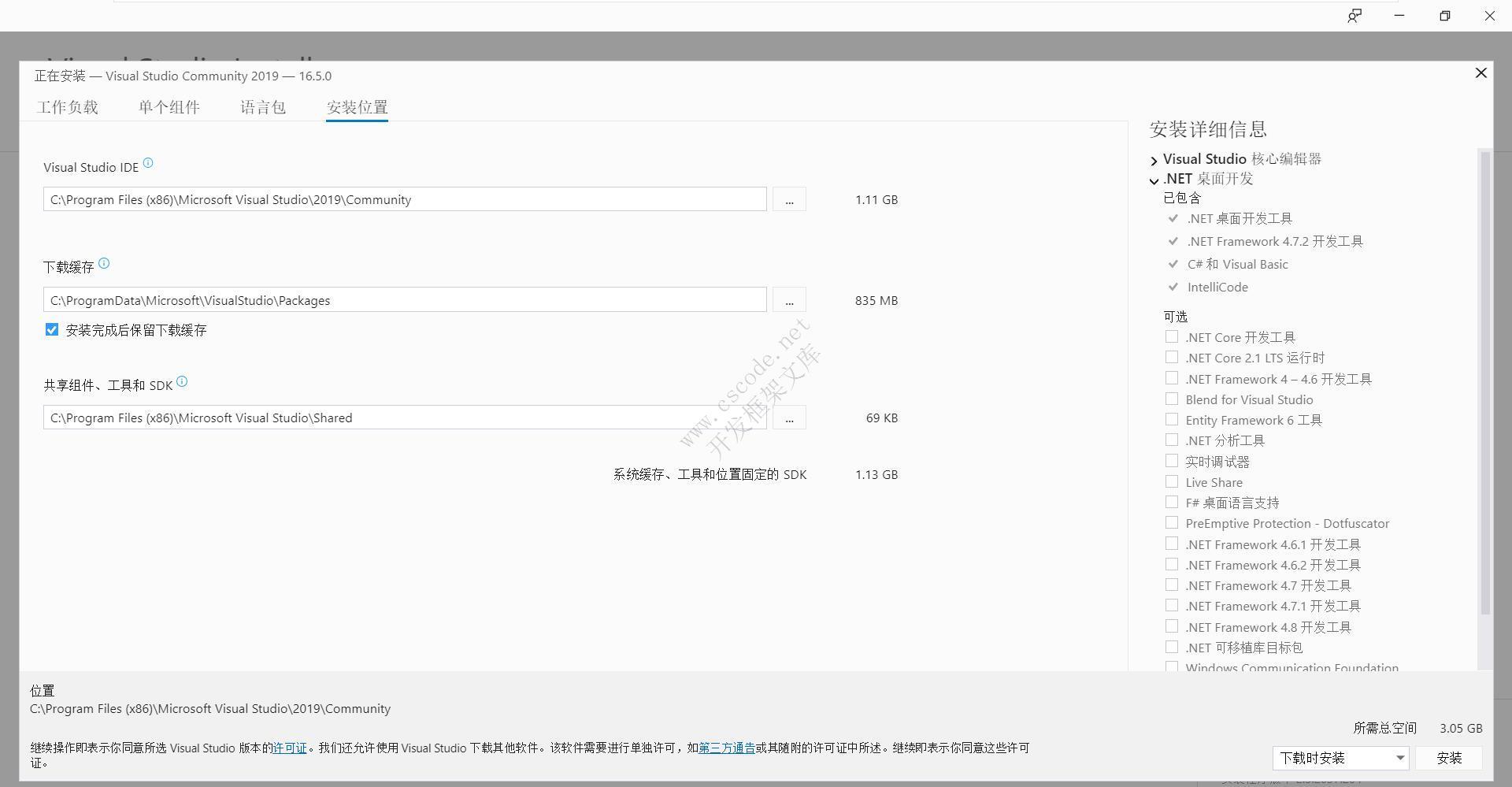Tick Blend for Visual Studio checkbox
1512x787 pixels.
pos(1172,399)
